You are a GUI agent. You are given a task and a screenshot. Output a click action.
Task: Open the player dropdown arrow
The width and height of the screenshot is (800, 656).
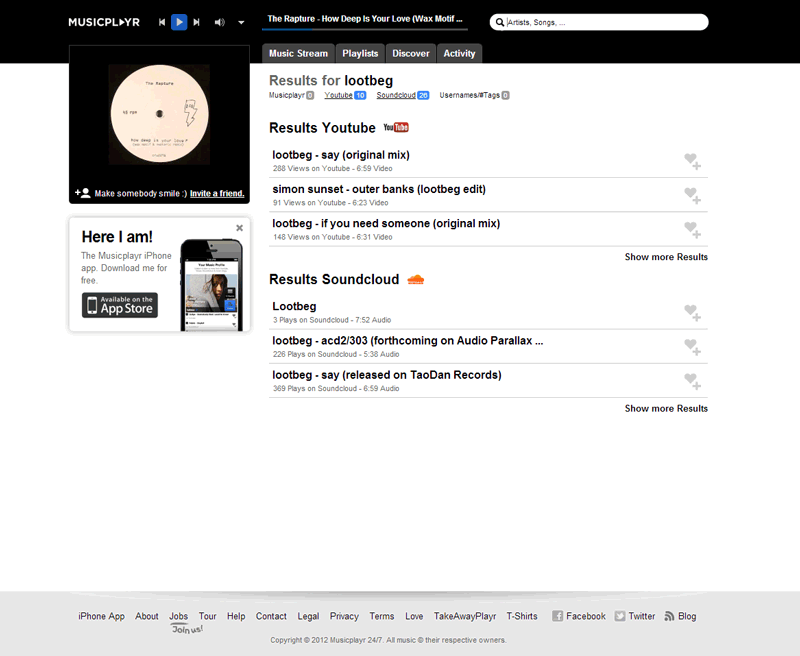click(x=241, y=22)
